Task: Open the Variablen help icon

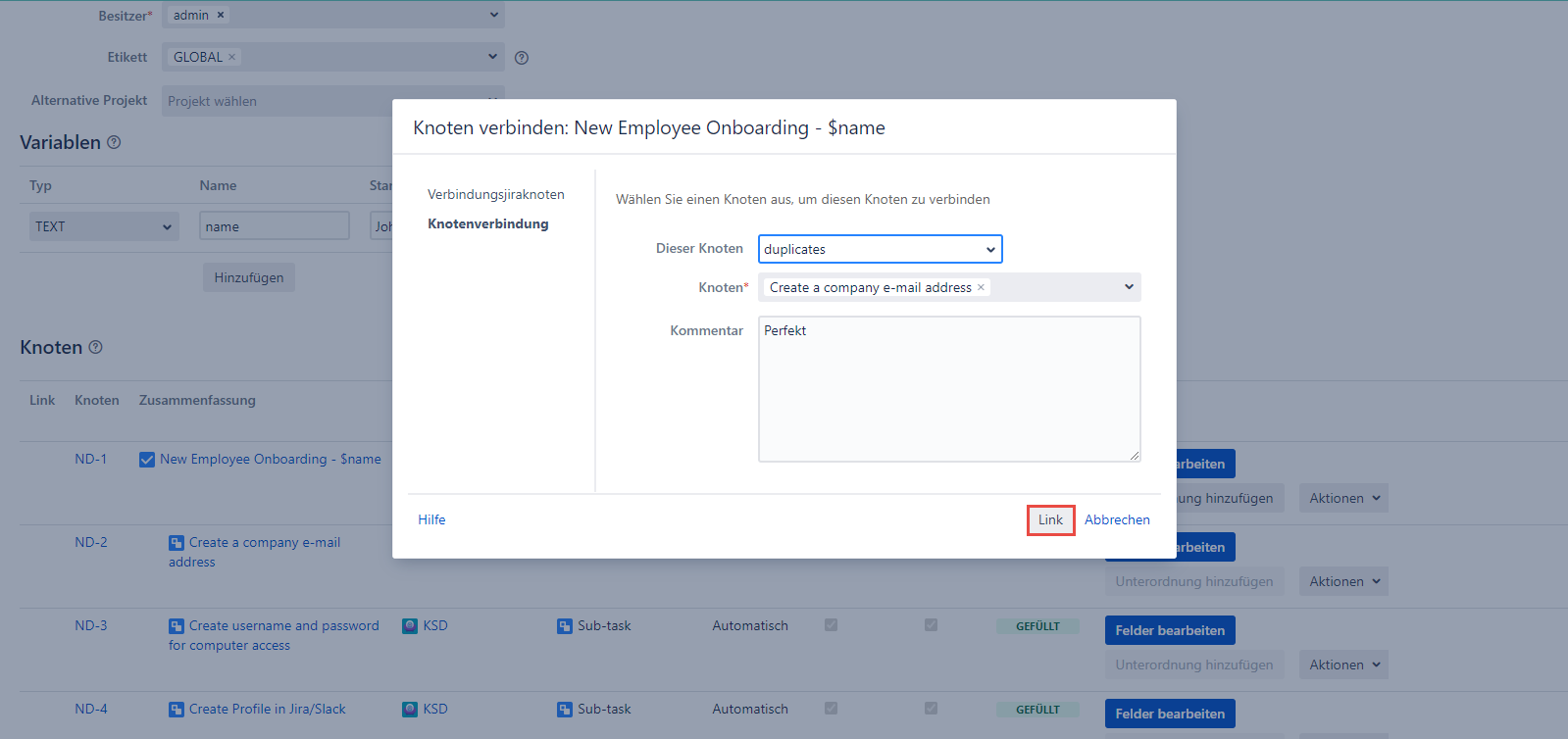Action: (x=114, y=143)
